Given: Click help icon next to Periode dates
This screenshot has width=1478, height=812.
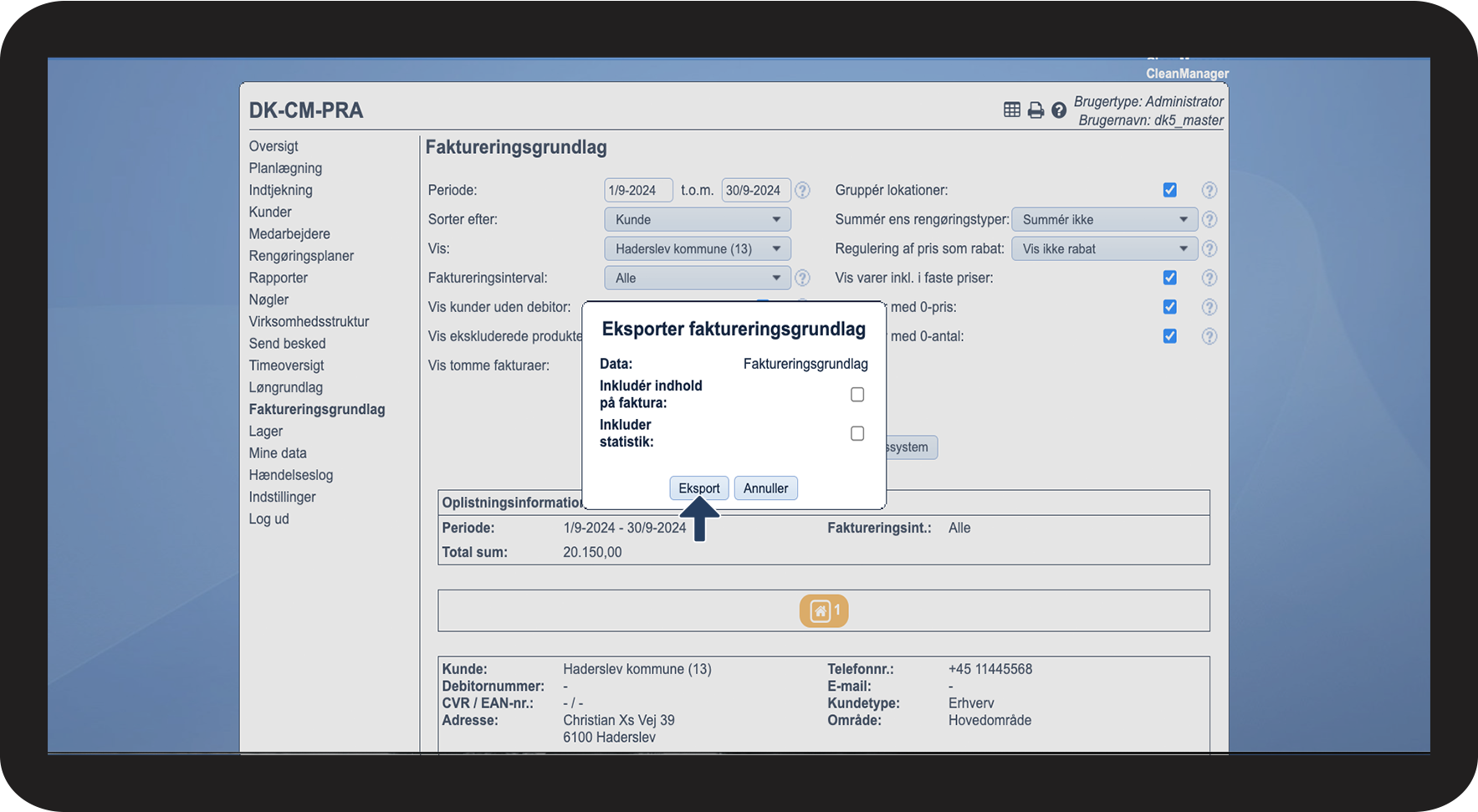Looking at the screenshot, I should (802, 190).
